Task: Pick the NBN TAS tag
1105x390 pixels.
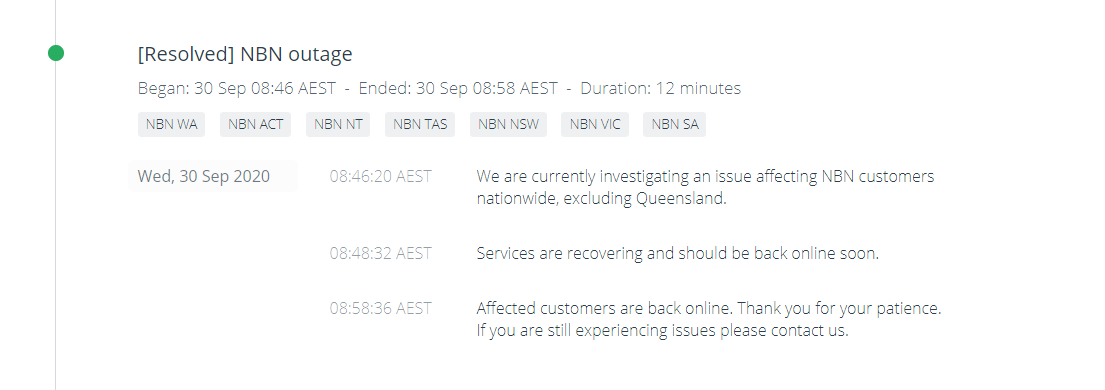Action: [x=420, y=125]
